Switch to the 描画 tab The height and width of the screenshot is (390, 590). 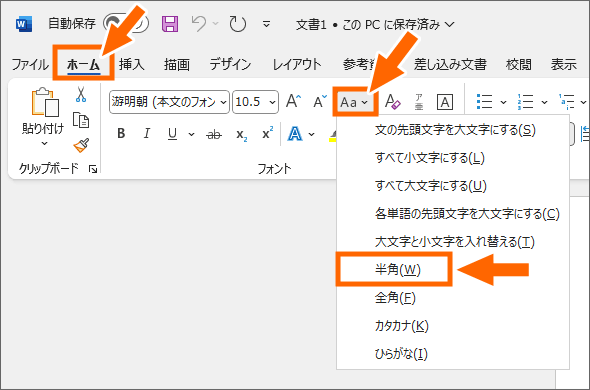point(177,64)
